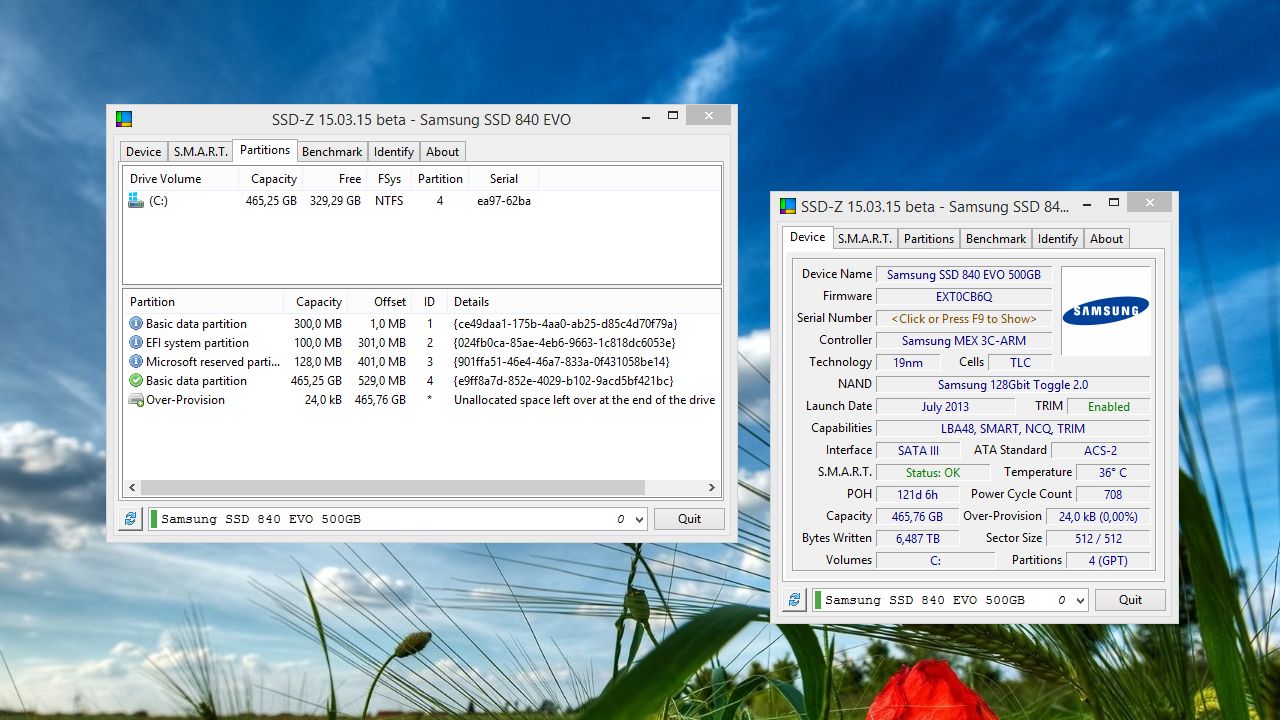The width and height of the screenshot is (1280, 720).
Task: Select Benchmark tab in Partitions window
Action: click(332, 152)
